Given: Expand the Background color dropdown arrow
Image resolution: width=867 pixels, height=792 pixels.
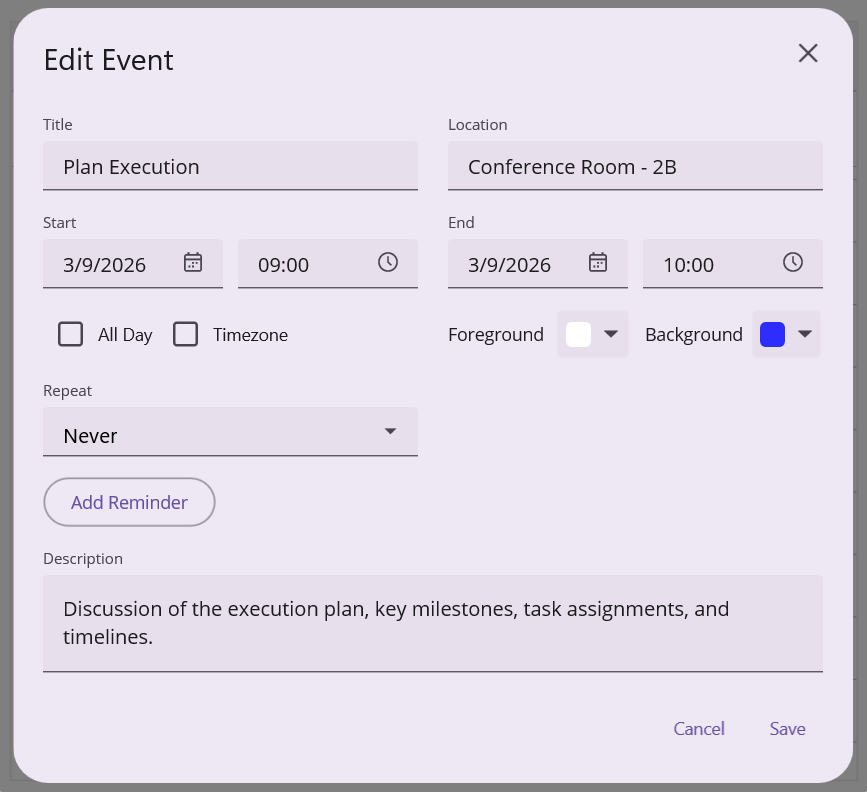Looking at the screenshot, I should [805, 334].
